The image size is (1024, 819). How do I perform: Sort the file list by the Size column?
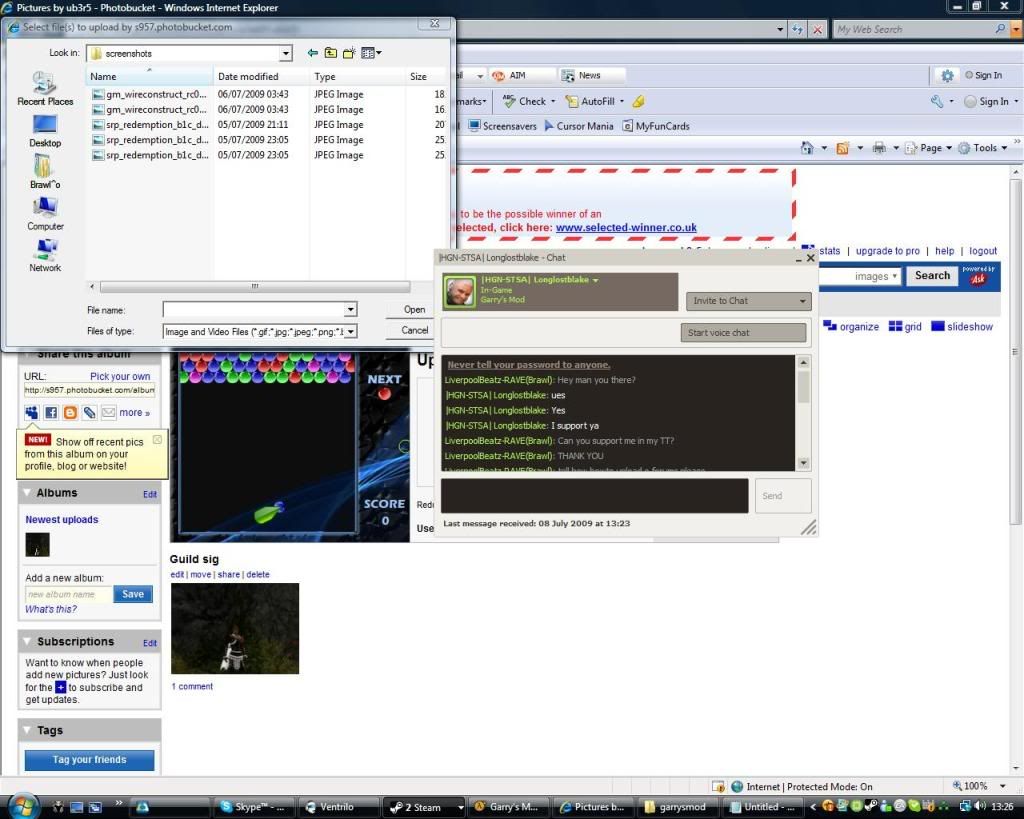pyautogui.click(x=426, y=76)
